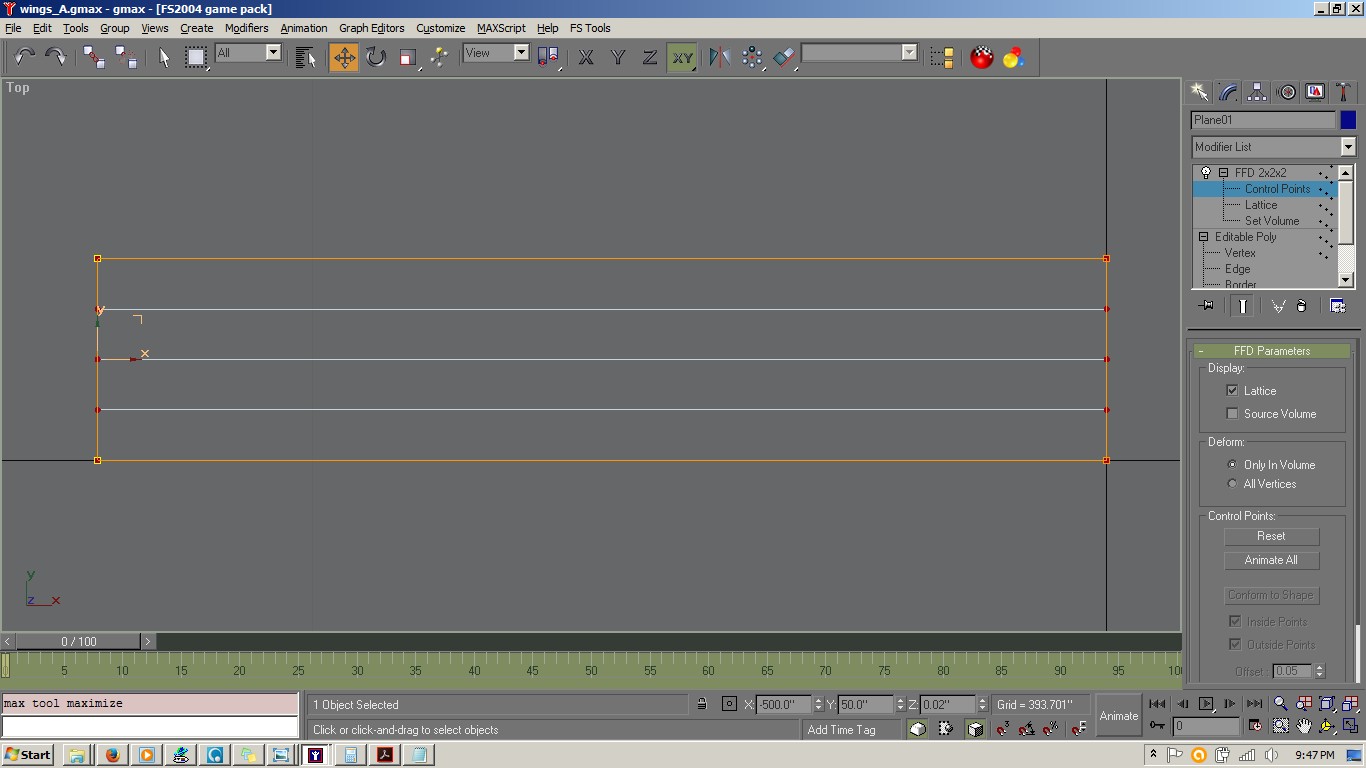The height and width of the screenshot is (768, 1366).
Task: Click the Zoom Extents All icon
Action: click(x=1350, y=704)
